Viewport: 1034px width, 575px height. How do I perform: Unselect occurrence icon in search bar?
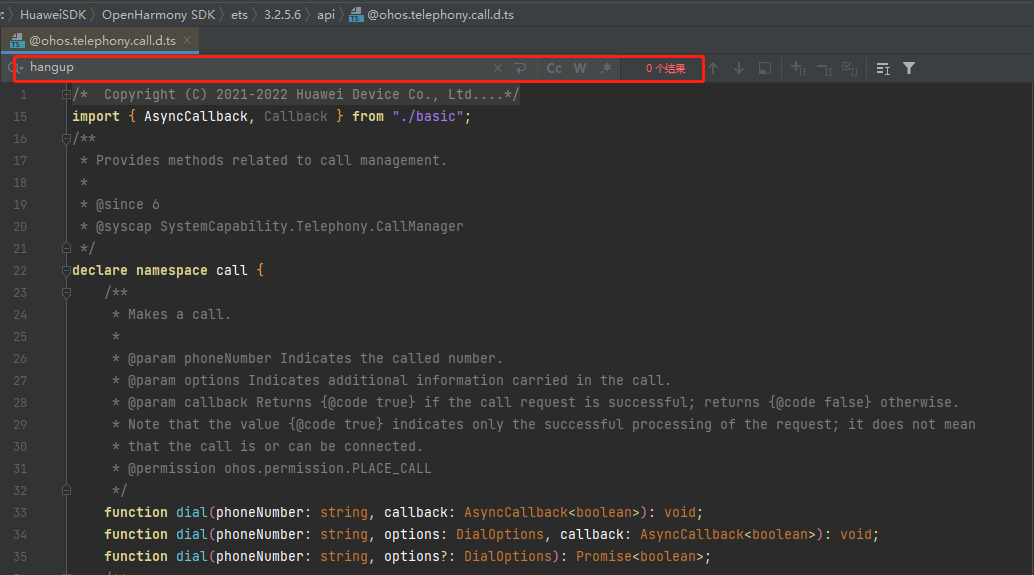(x=824, y=69)
